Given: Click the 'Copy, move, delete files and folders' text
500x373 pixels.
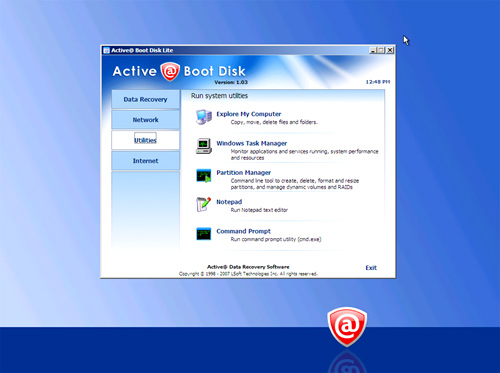Looking at the screenshot, I should (274, 122).
